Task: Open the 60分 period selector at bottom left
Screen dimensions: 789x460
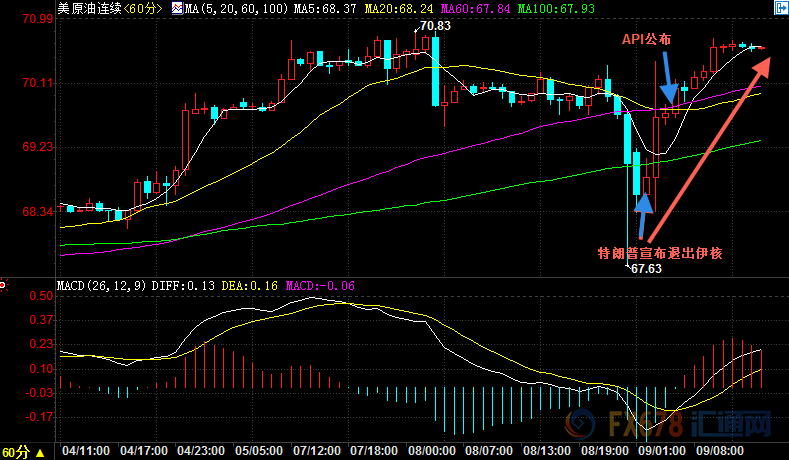Action: point(23,451)
